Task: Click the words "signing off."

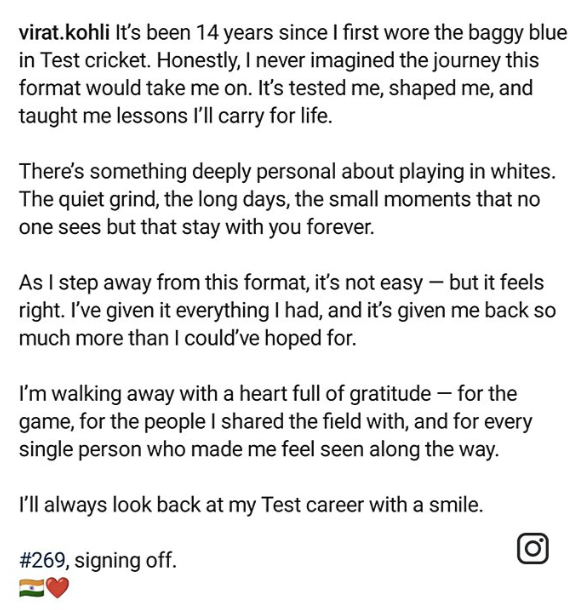Action: click(125, 561)
